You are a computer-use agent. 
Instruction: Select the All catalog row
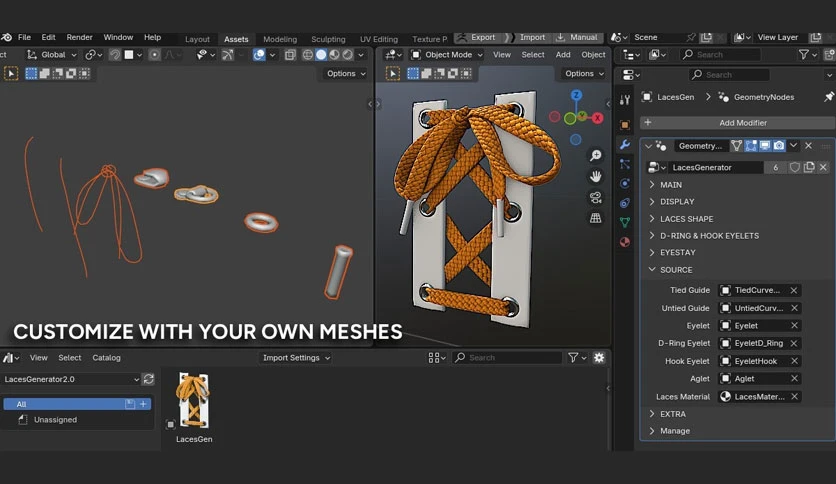point(77,404)
